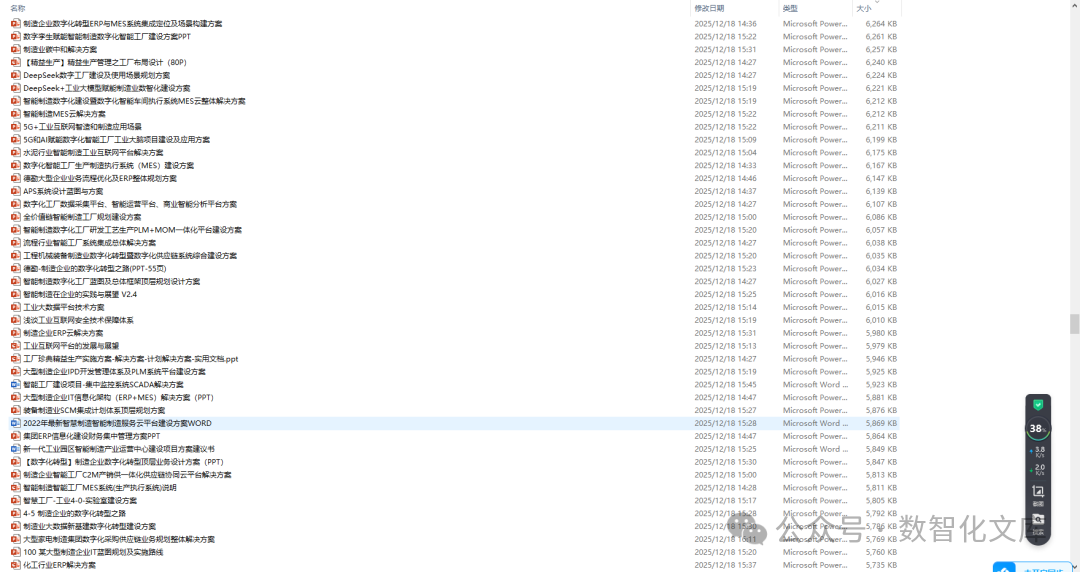The image size is (1080, 572).
Task: Sort files by 修改日期 column header
Action: (709, 8)
